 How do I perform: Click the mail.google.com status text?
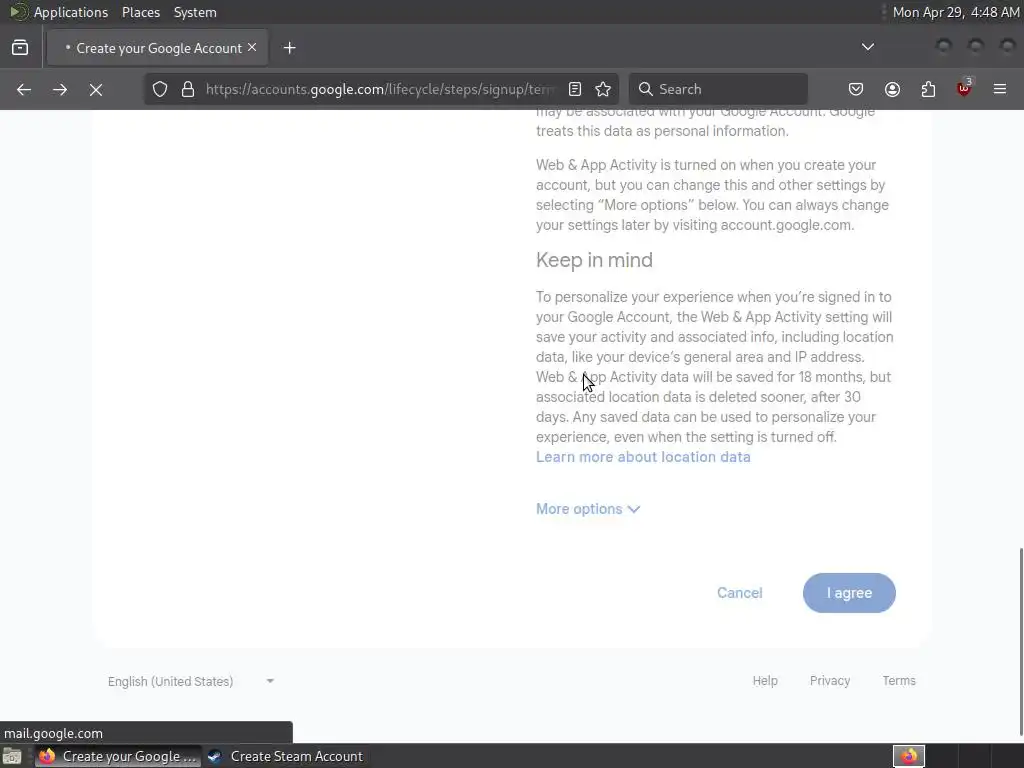pos(54,733)
